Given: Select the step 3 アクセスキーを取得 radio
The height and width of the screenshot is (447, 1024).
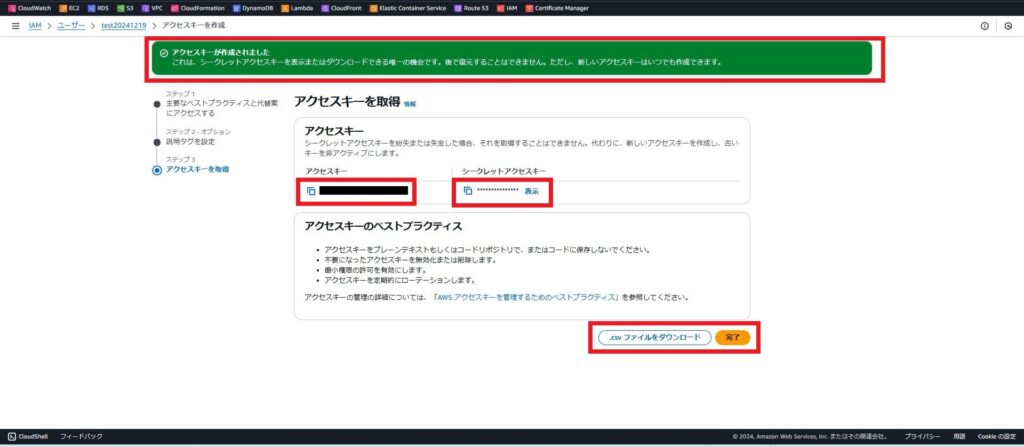Looking at the screenshot, I should (x=156, y=170).
